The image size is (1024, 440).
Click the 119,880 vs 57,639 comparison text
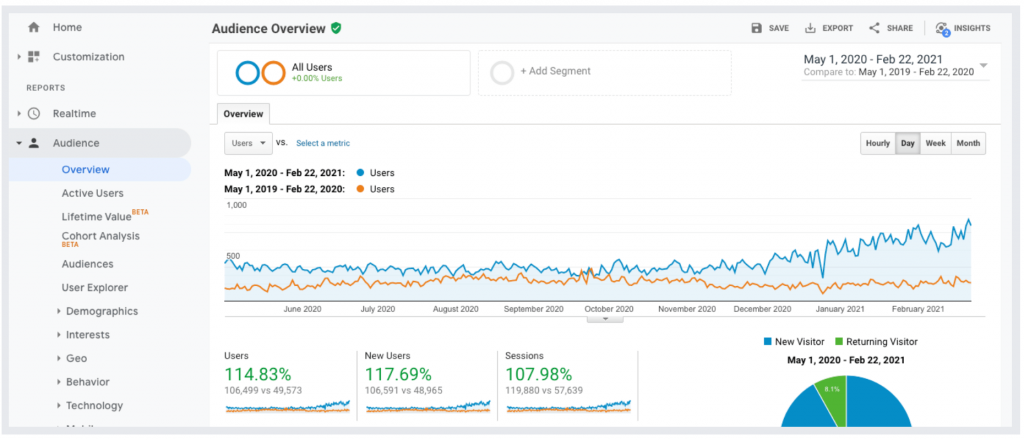click(544, 390)
